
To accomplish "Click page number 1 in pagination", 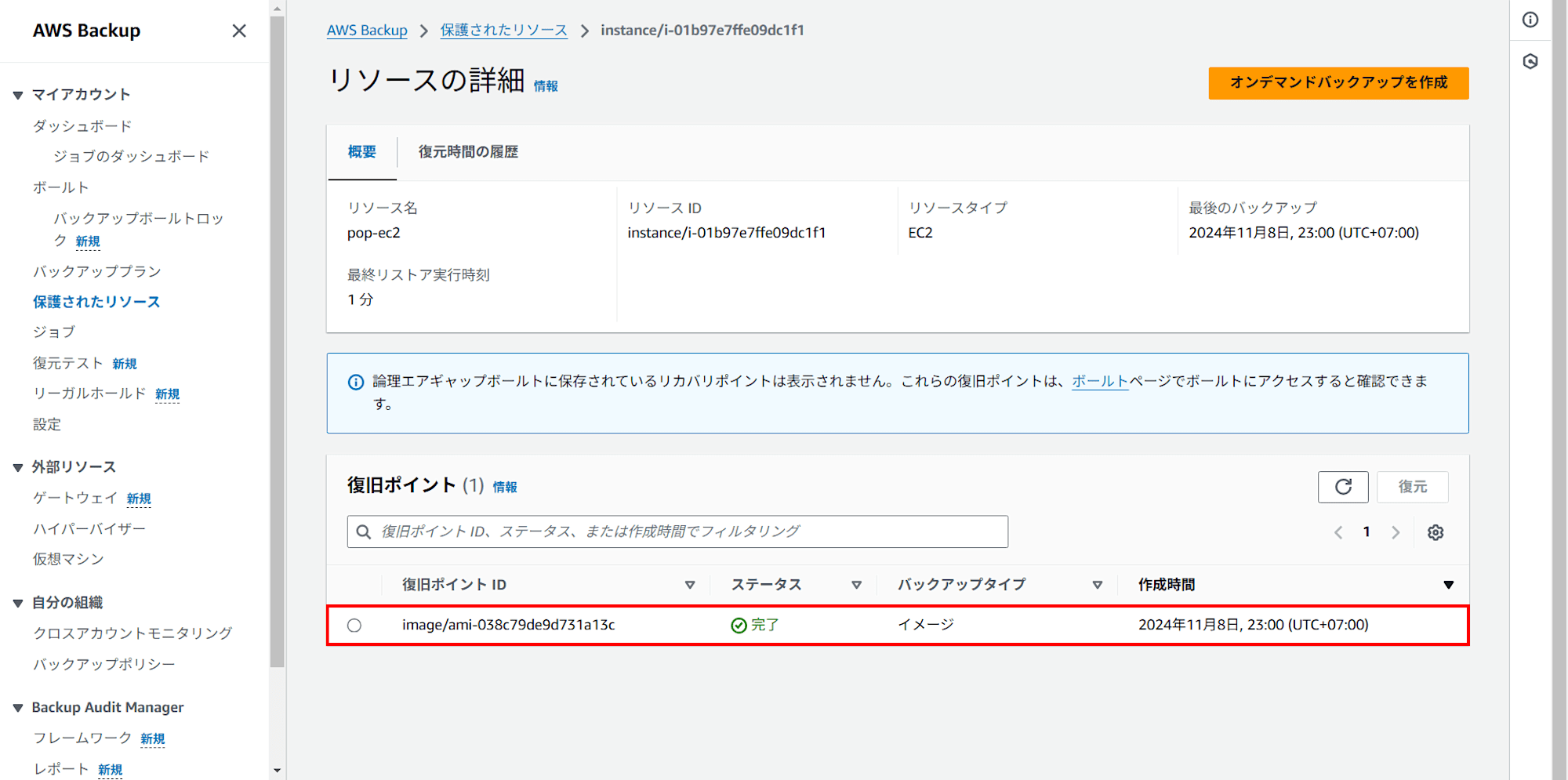I will (x=1367, y=532).
